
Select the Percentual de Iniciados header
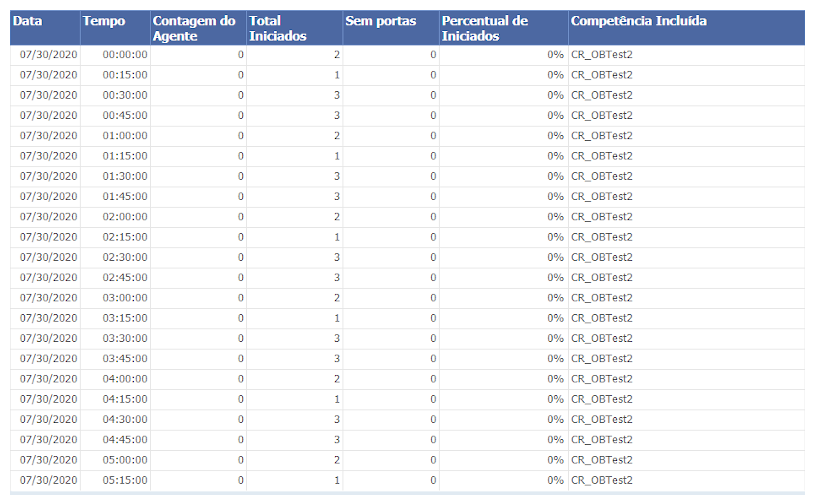coord(504,28)
